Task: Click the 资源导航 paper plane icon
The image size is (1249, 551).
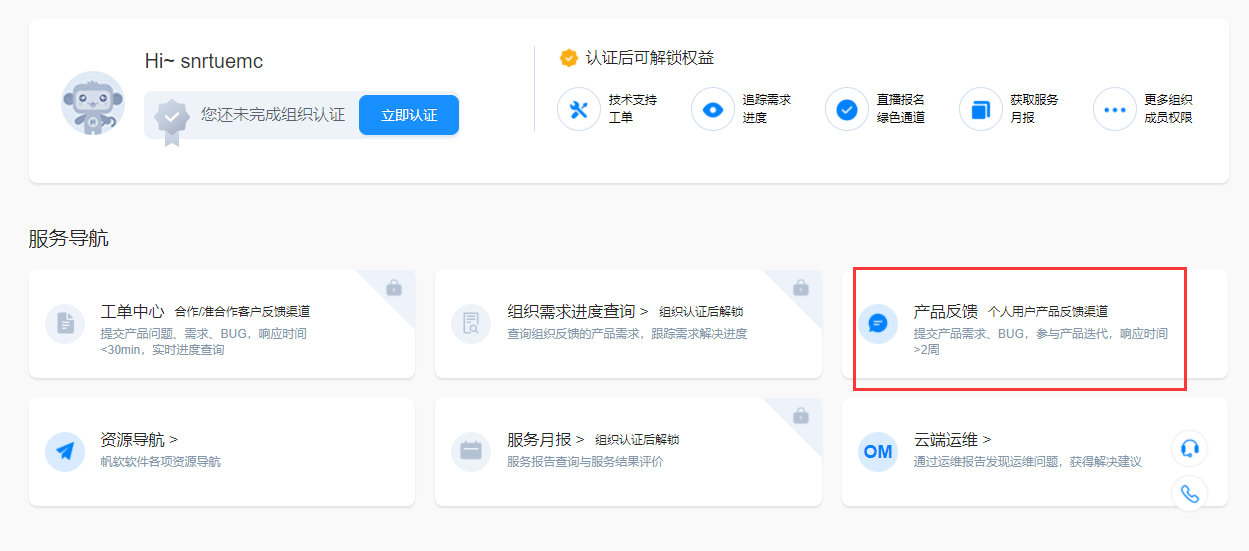Action: (x=65, y=451)
